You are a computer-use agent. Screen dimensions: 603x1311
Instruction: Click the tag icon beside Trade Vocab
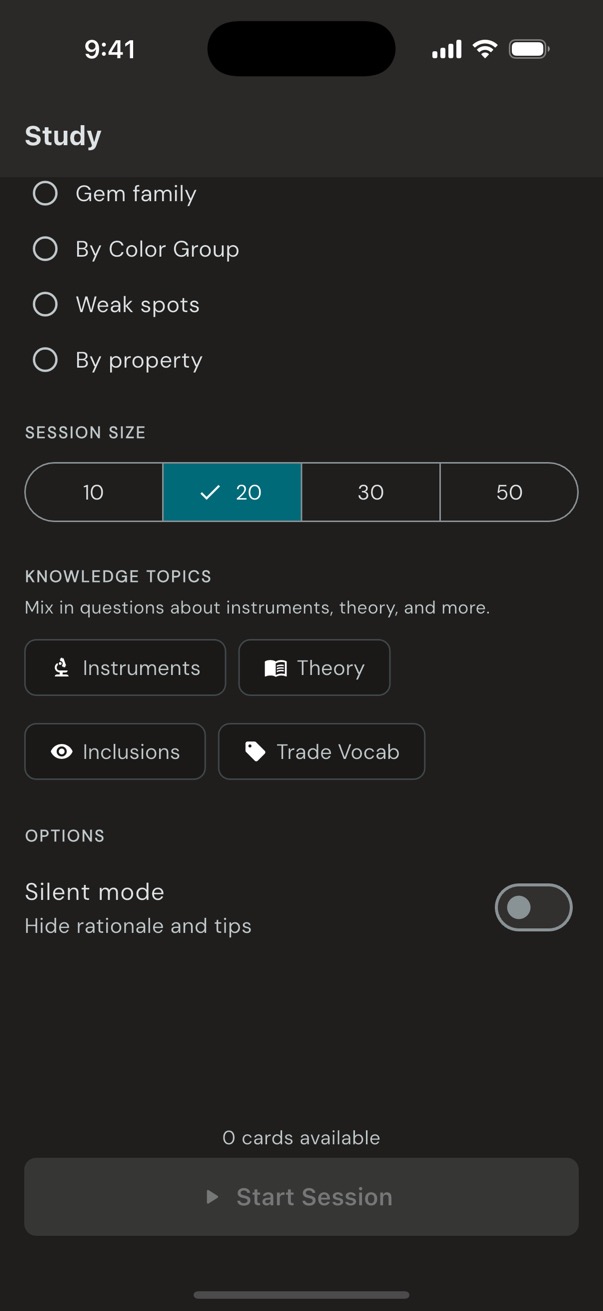[x=256, y=751]
